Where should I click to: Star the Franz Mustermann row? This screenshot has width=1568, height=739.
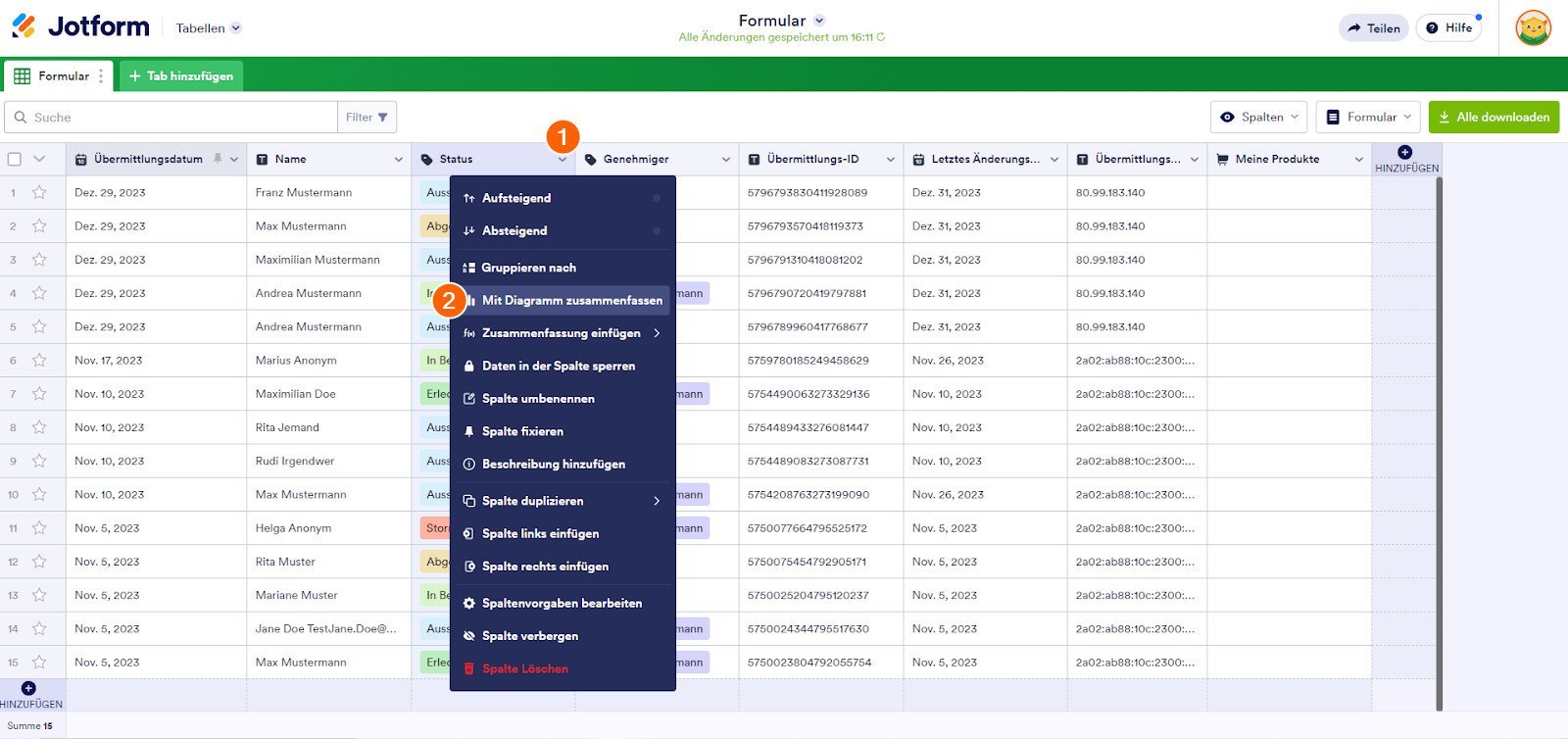[x=39, y=193]
